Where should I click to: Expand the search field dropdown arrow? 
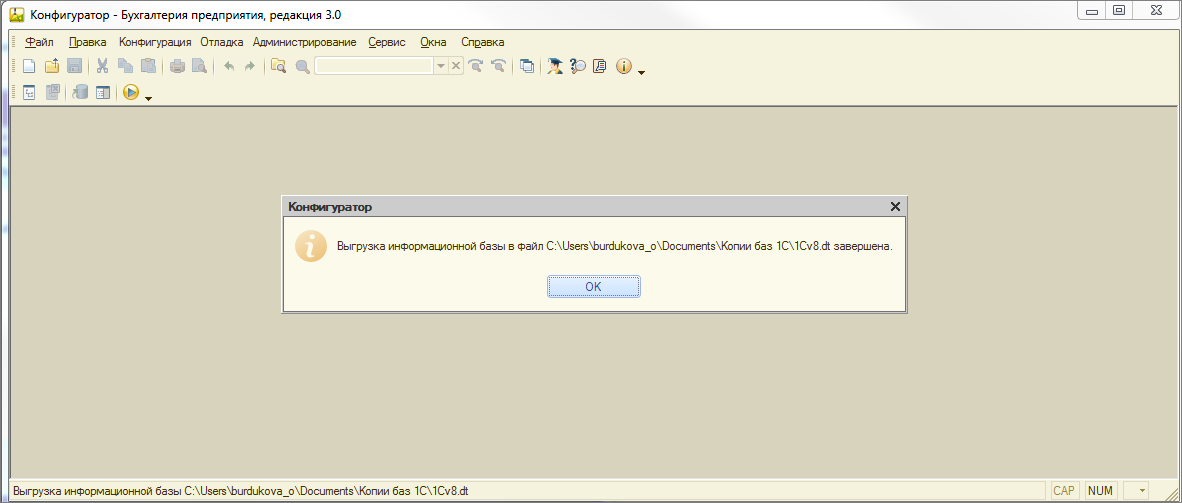(441, 66)
